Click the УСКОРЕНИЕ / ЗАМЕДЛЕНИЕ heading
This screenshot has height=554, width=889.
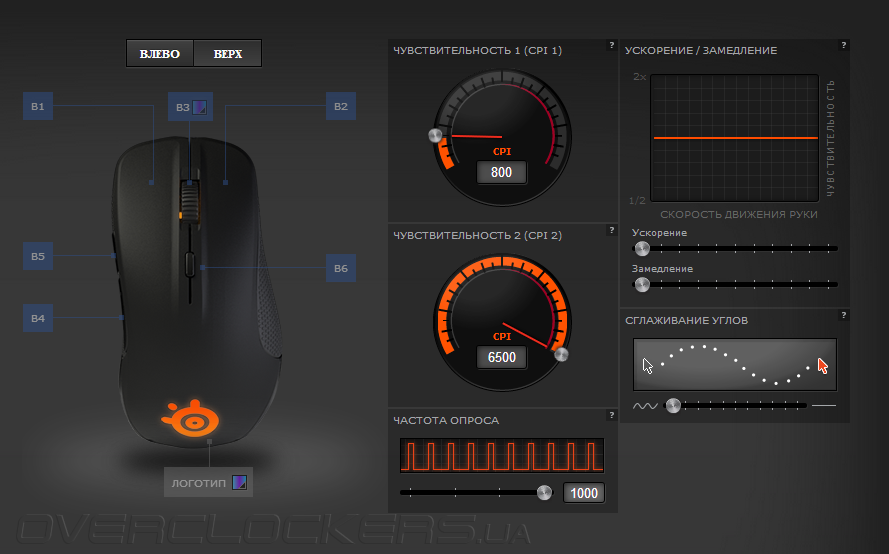(701, 50)
